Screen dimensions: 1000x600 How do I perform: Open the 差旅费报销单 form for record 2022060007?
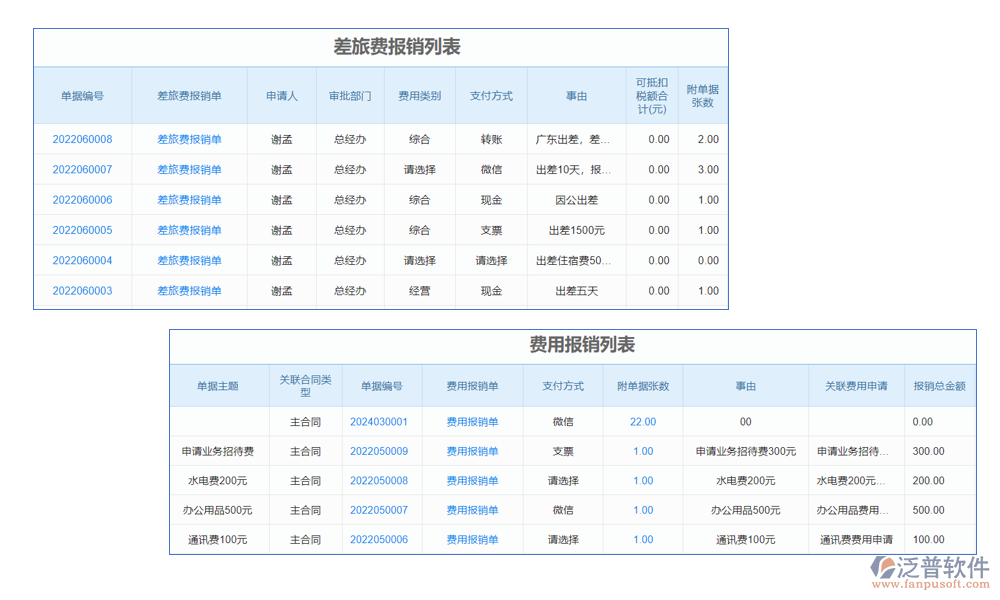pyautogui.click(x=189, y=170)
